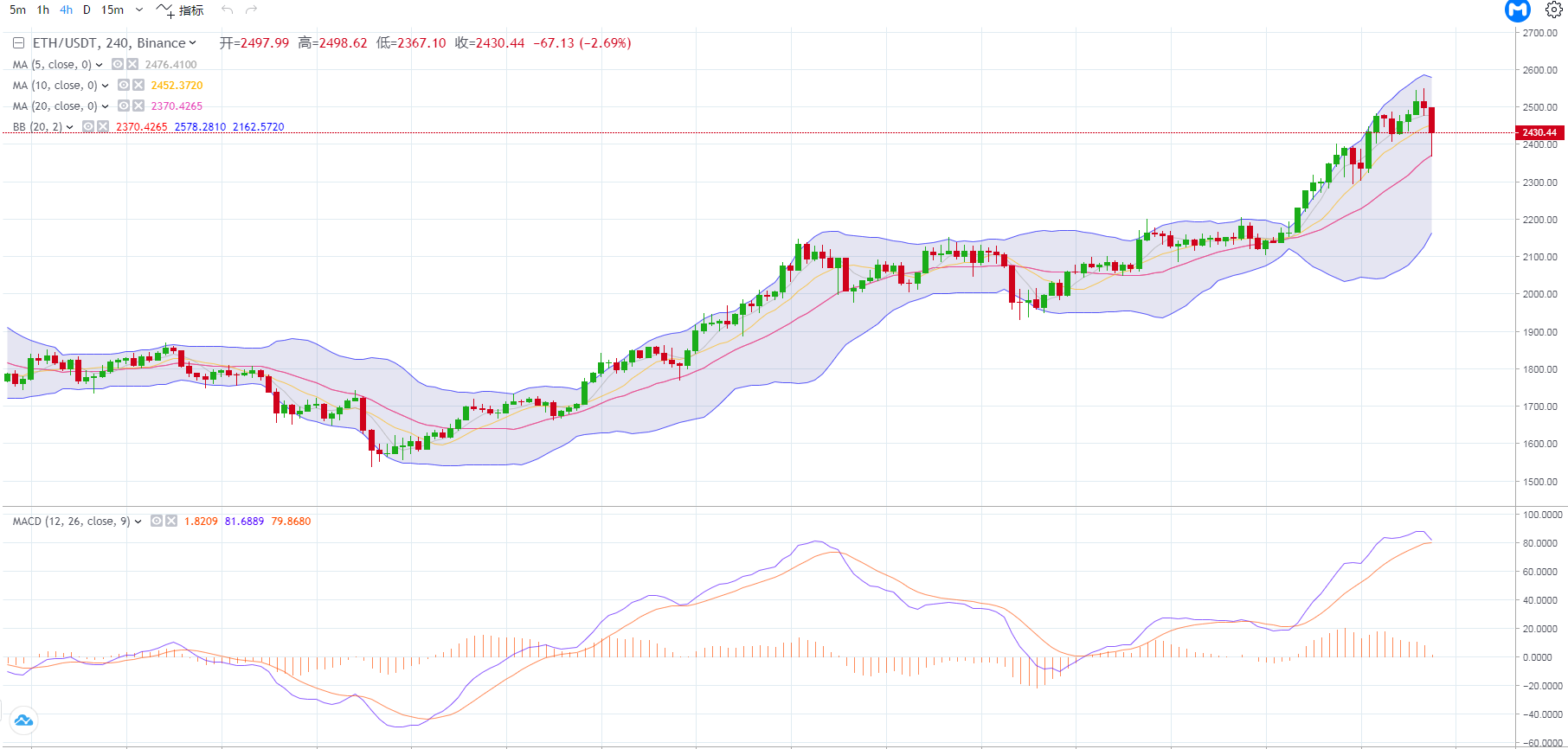
Task: Click the 2430.44 current price label
Action: [1539, 132]
